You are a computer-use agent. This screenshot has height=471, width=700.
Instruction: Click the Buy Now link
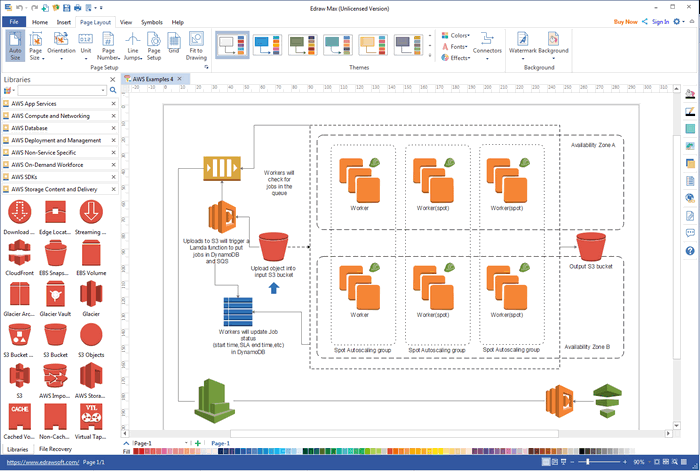(x=625, y=21)
